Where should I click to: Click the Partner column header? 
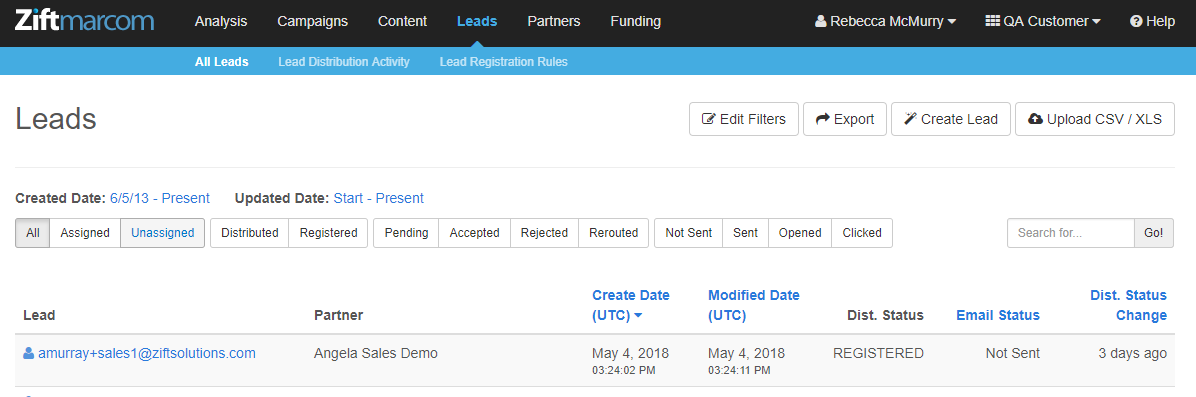(x=338, y=315)
